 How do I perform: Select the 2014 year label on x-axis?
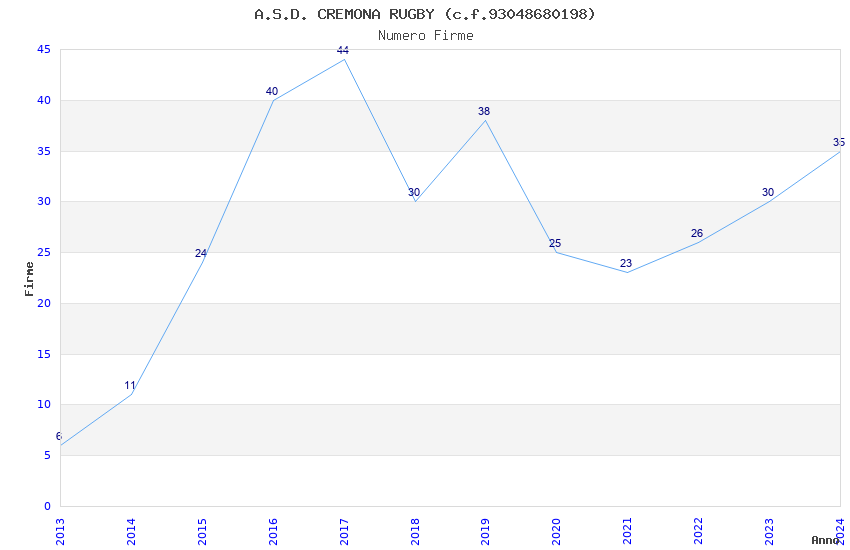click(131, 532)
